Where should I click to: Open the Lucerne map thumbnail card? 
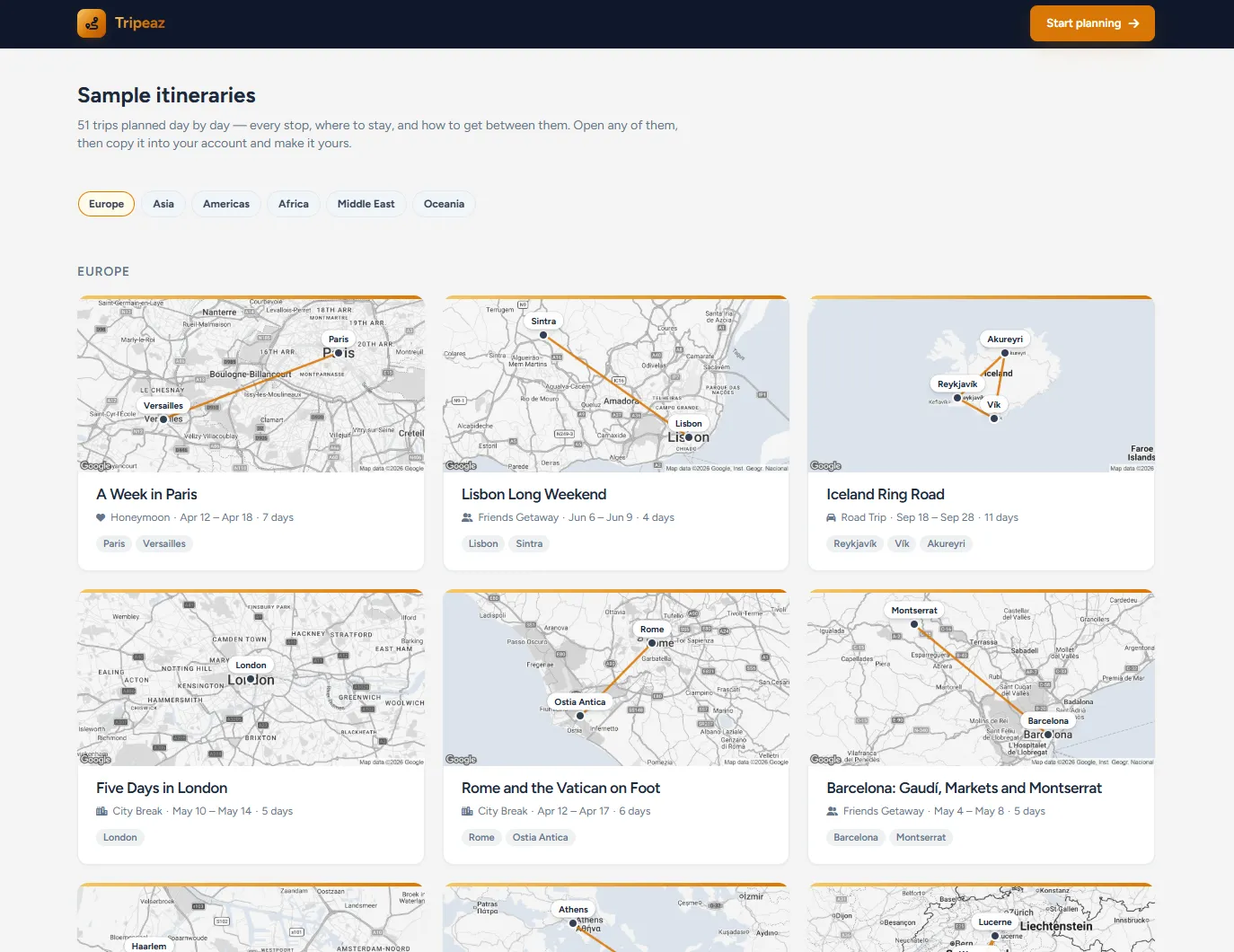click(x=981, y=919)
